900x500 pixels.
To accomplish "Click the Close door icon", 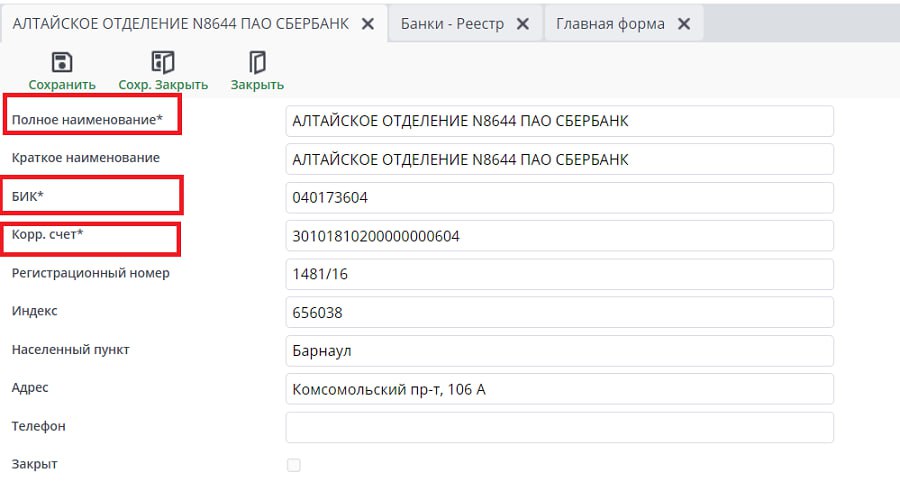I will (257, 63).
